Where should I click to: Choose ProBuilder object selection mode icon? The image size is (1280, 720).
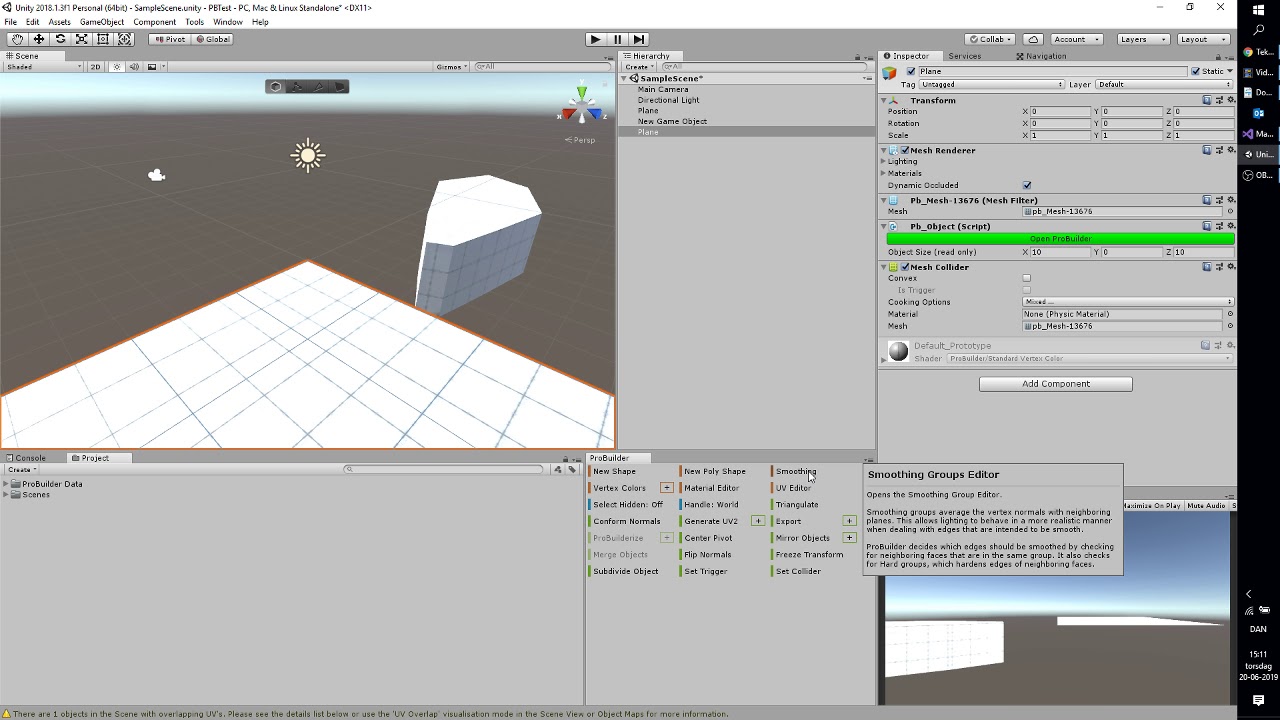275,87
